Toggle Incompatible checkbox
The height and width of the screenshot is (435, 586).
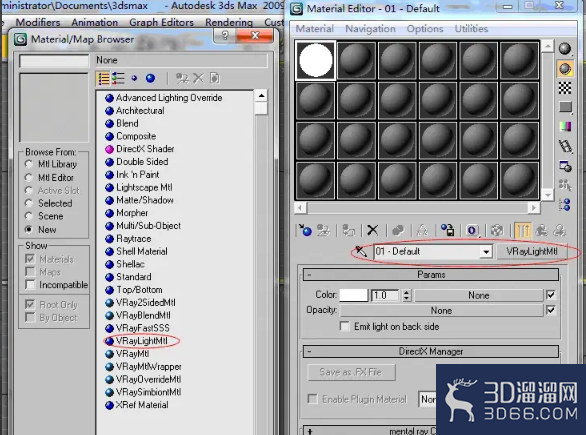(30, 284)
